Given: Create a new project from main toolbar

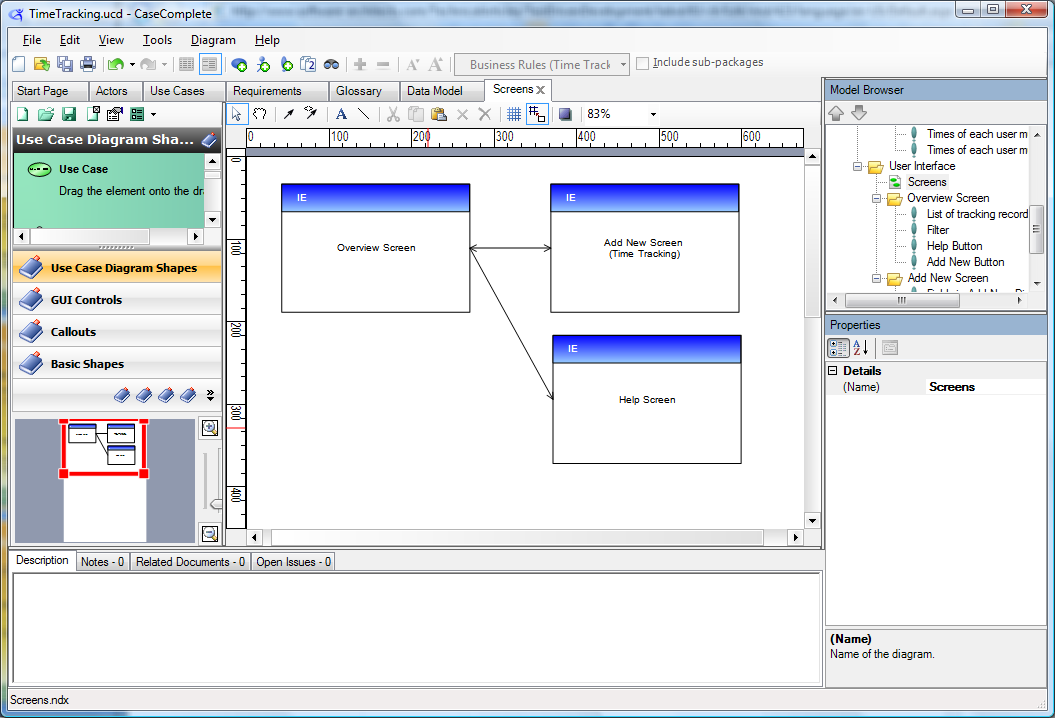Looking at the screenshot, I should (19, 64).
